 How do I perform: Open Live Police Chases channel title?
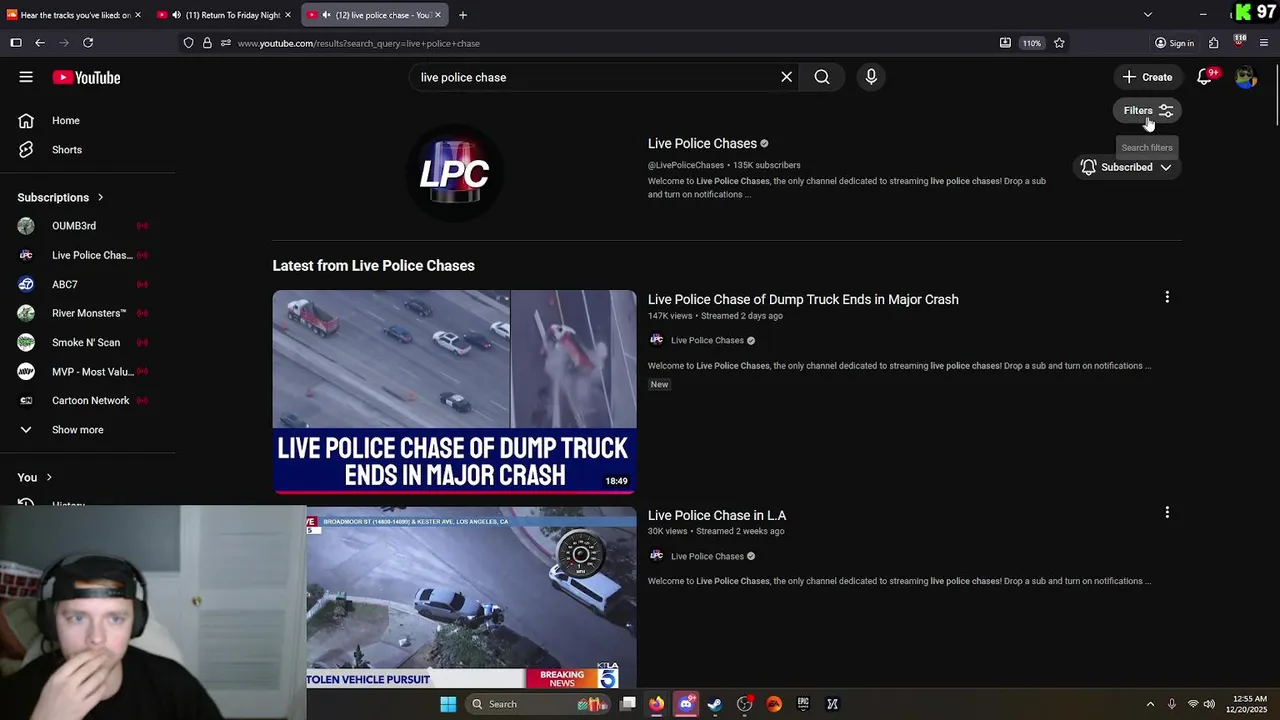click(x=702, y=143)
